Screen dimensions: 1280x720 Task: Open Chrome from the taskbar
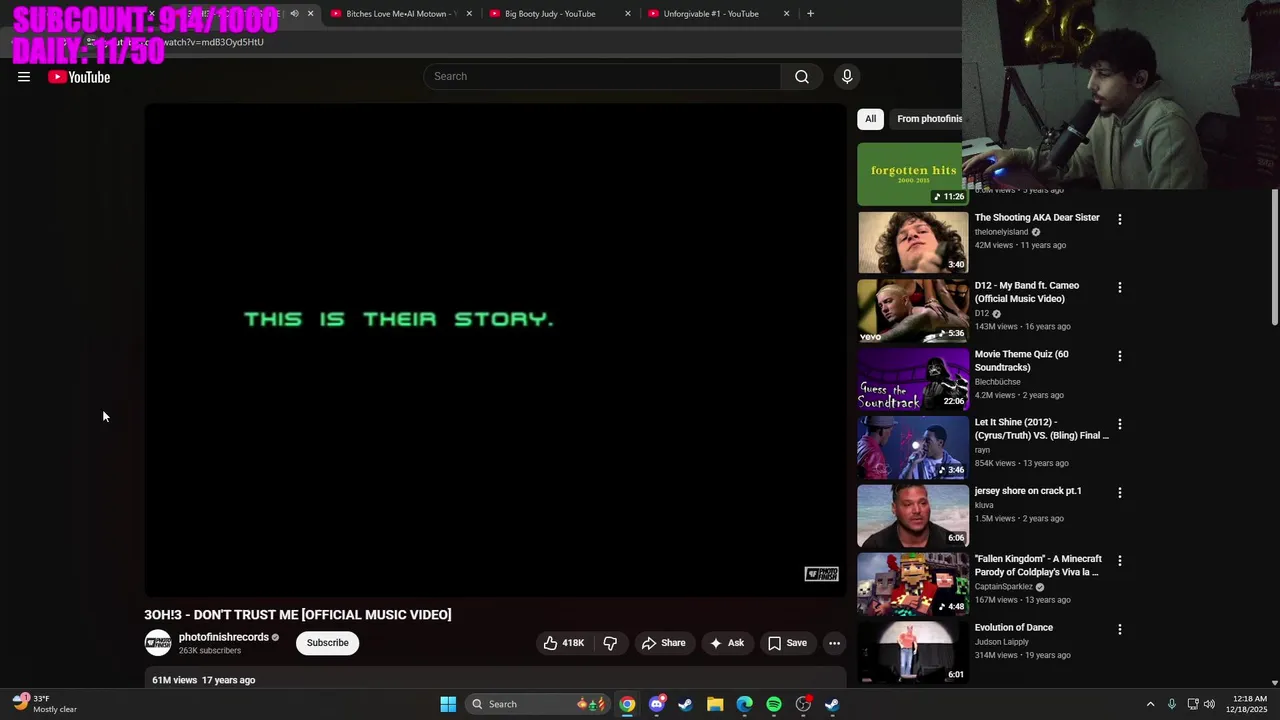[627, 704]
